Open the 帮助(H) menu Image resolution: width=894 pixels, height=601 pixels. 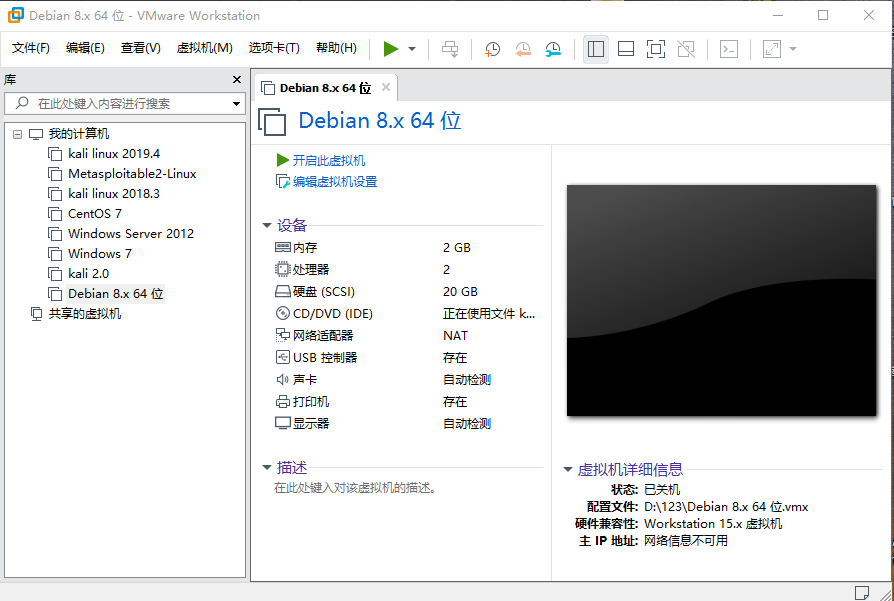pyautogui.click(x=336, y=48)
